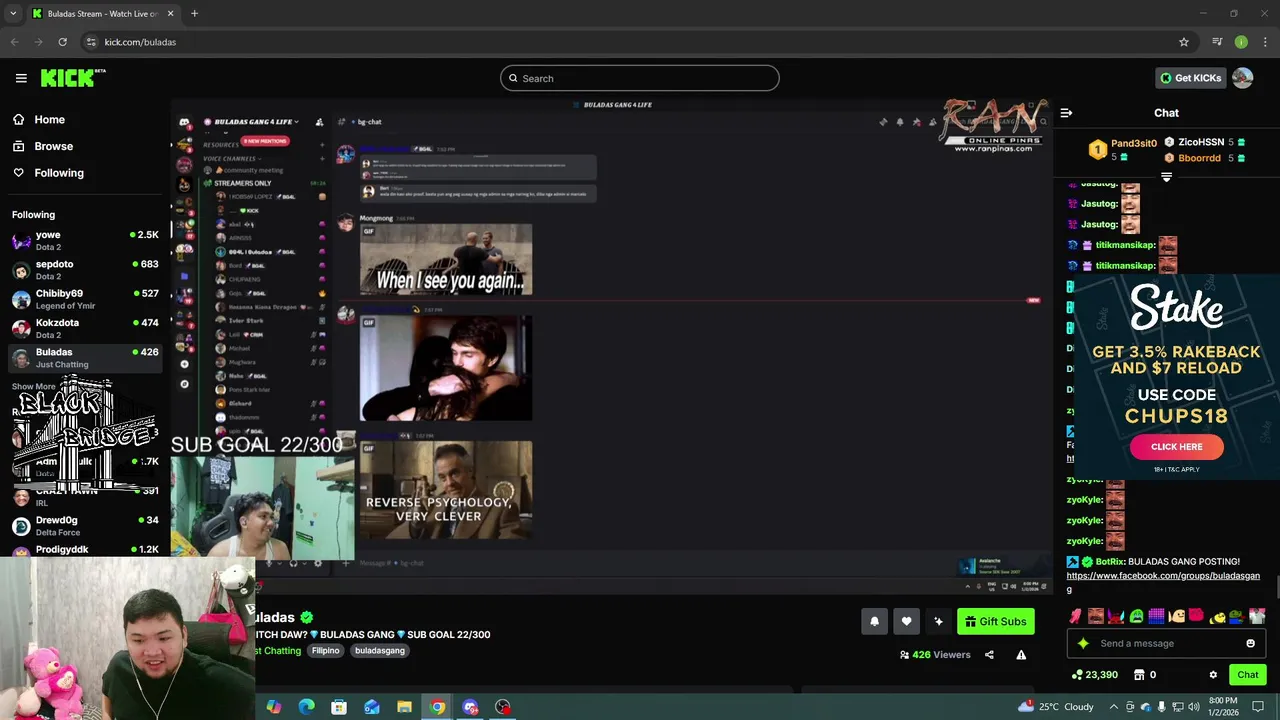Insert the red crab emote from quick emotes
This screenshot has height=720, width=1280.
pos(1116,616)
